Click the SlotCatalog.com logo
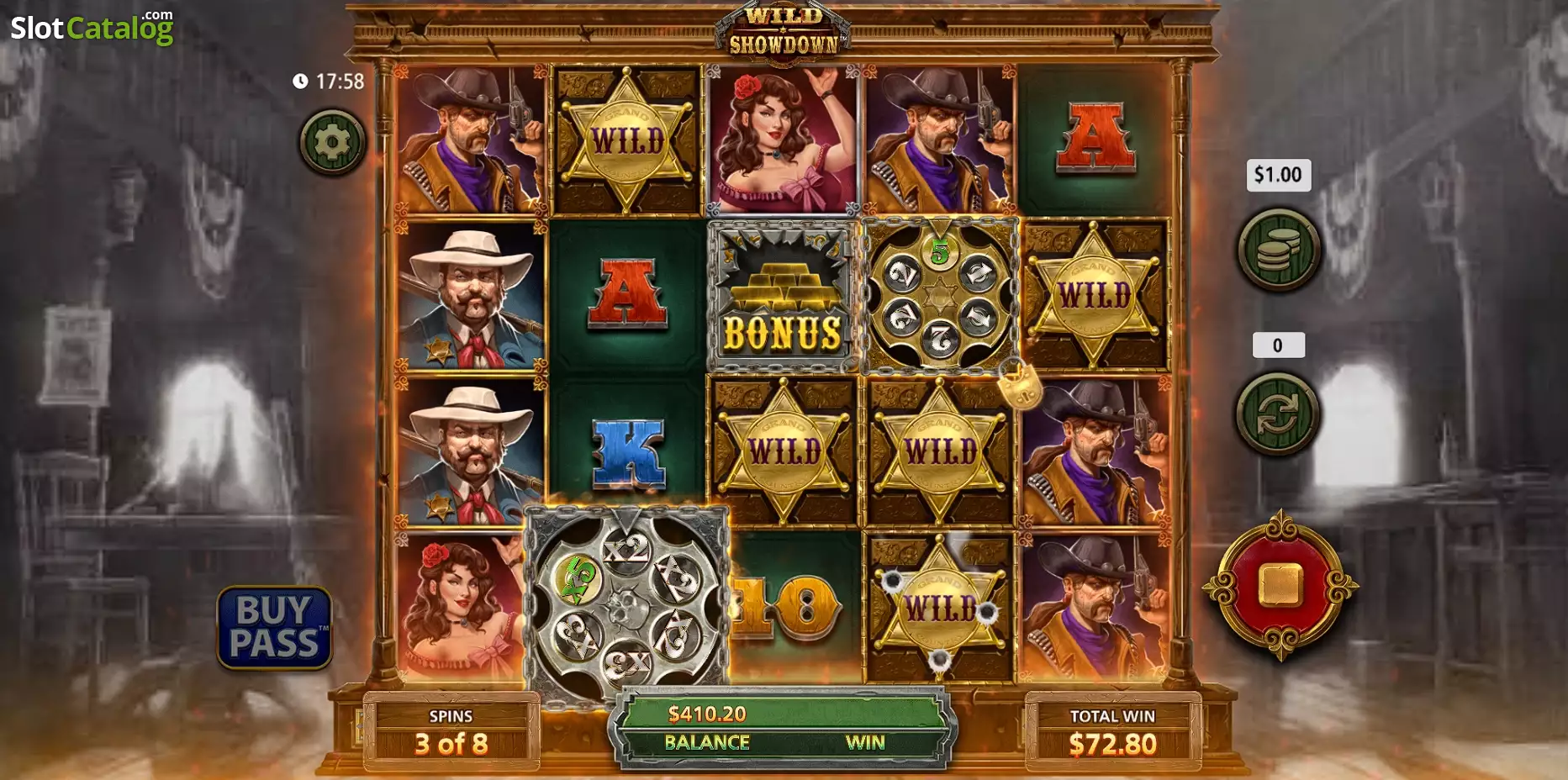Image resolution: width=1568 pixels, height=780 pixels. click(x=92, y=27)
